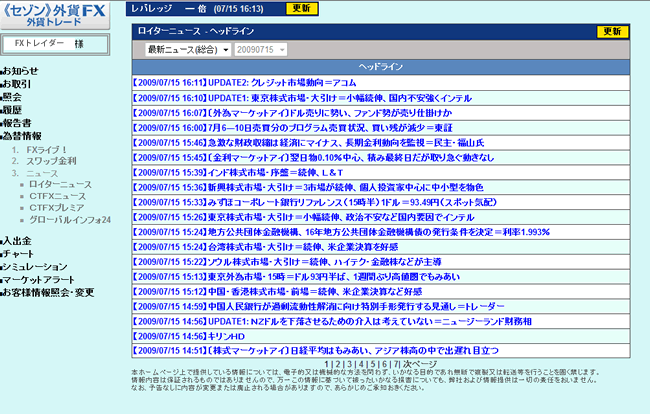650x414 pixels.
Task: Open the 入出金 menu
Action: pyautogui.click(x=17, y=241)
